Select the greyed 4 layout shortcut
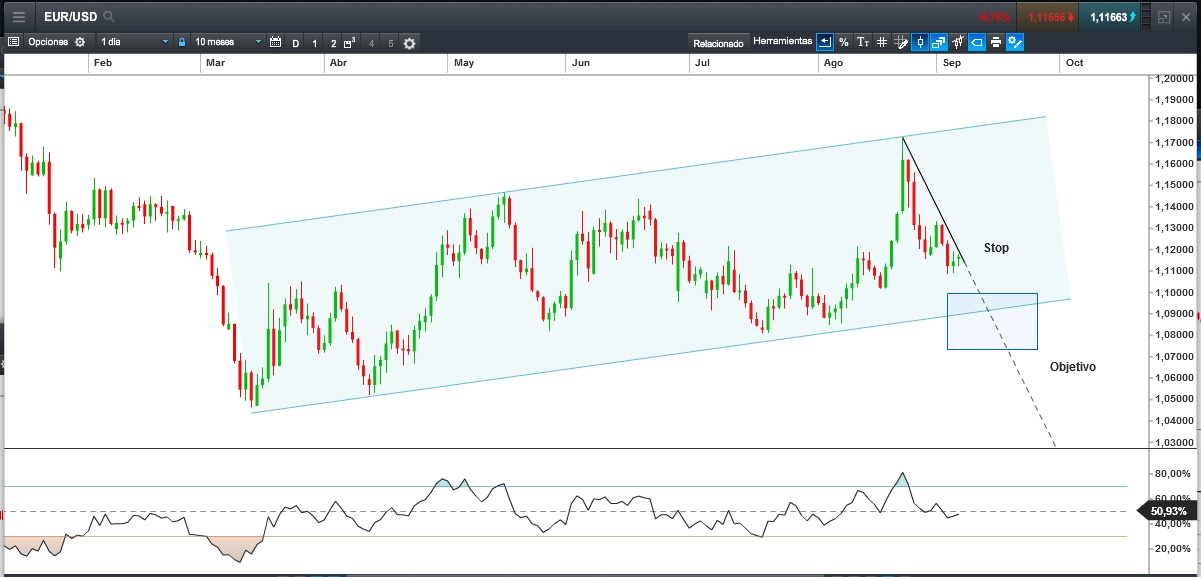 372,43
